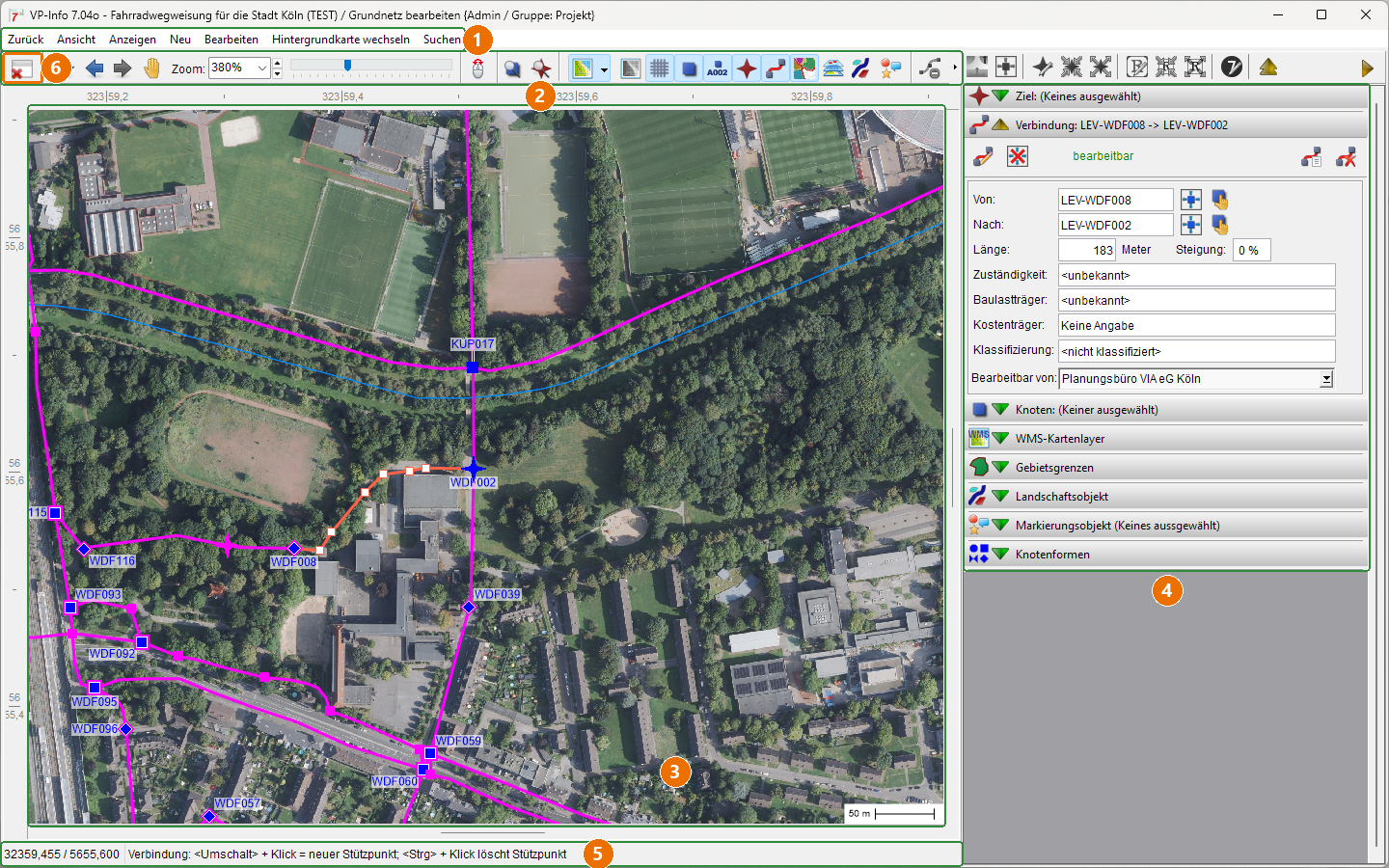The height and width of the screenshot is (868, 1389).
Task: Open the Bearbeitbar von dropdown
Action: [x=1326, y=379]
